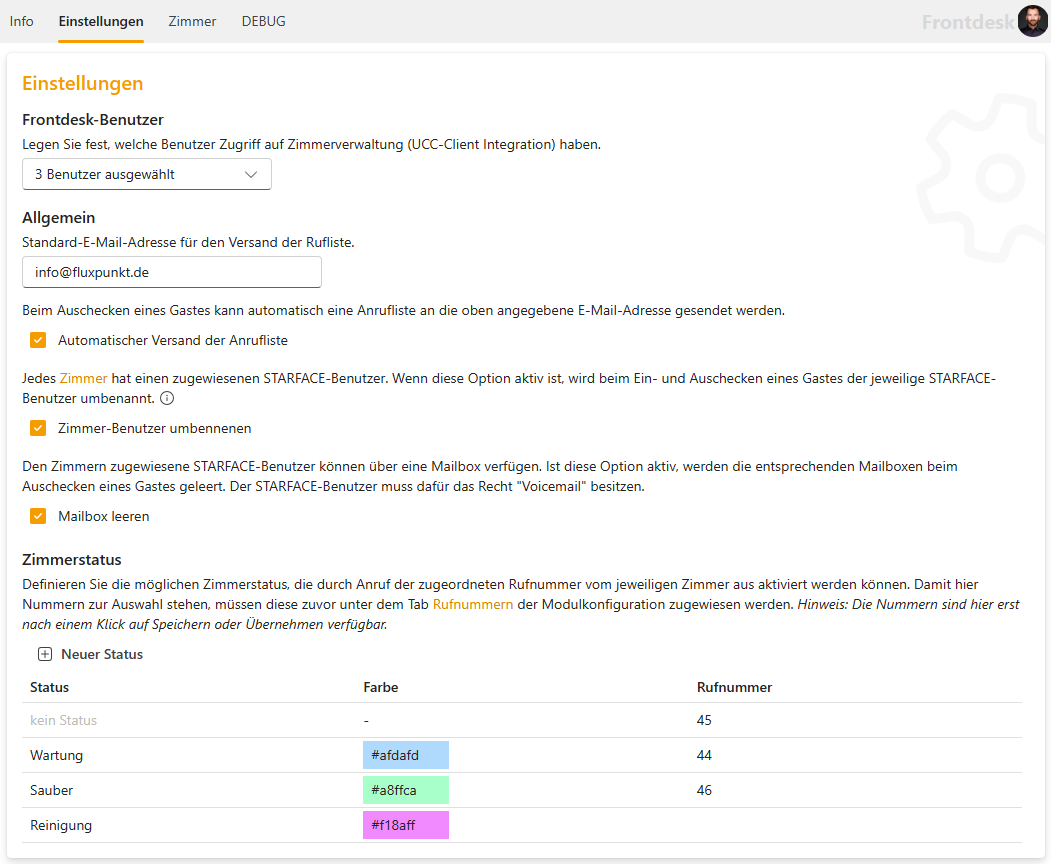Screen dimensions: 1051x864
Task: Click the Farbe column header
Action: (381, 687)
